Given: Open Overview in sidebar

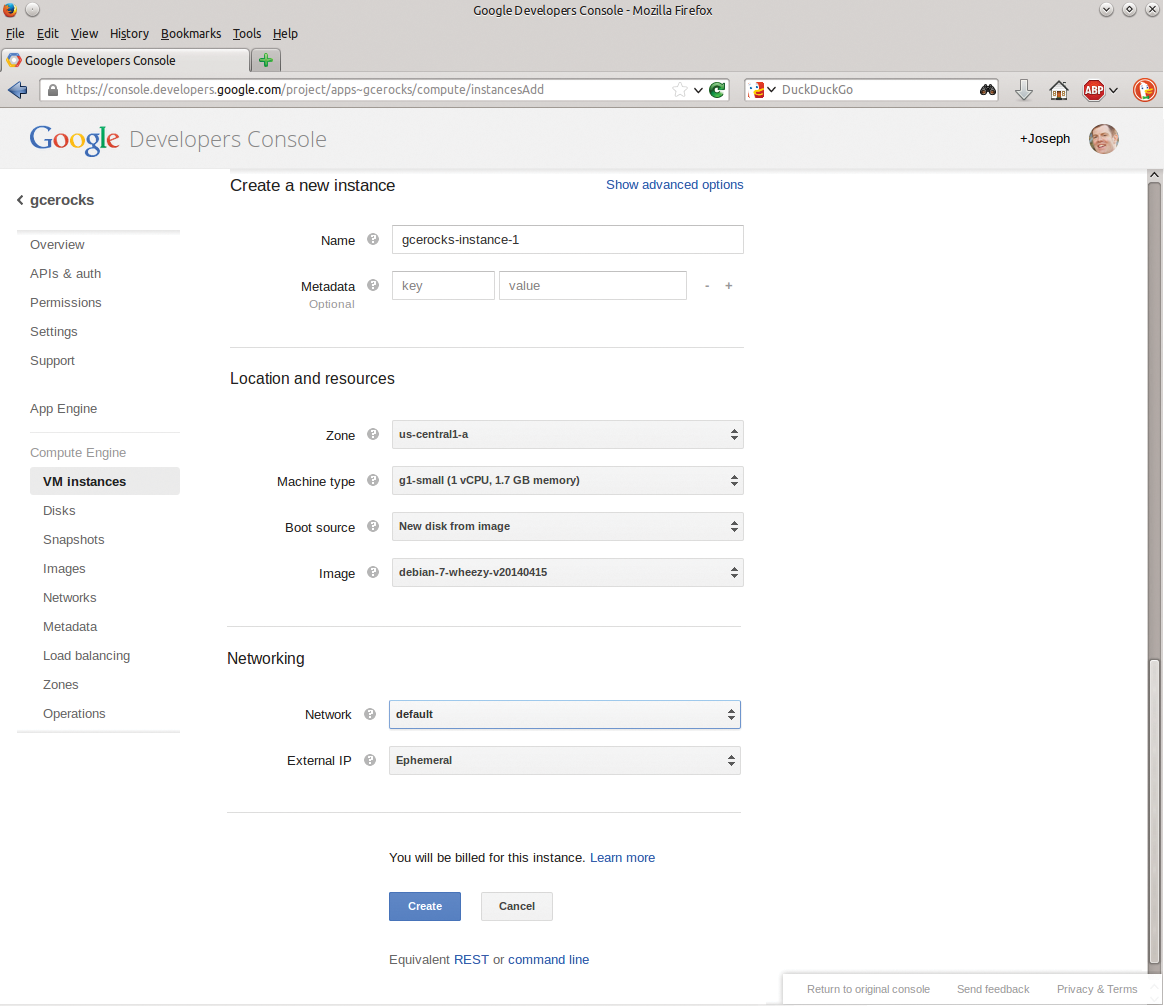Looking at the screenshot, I should click(x=57, y=244).
